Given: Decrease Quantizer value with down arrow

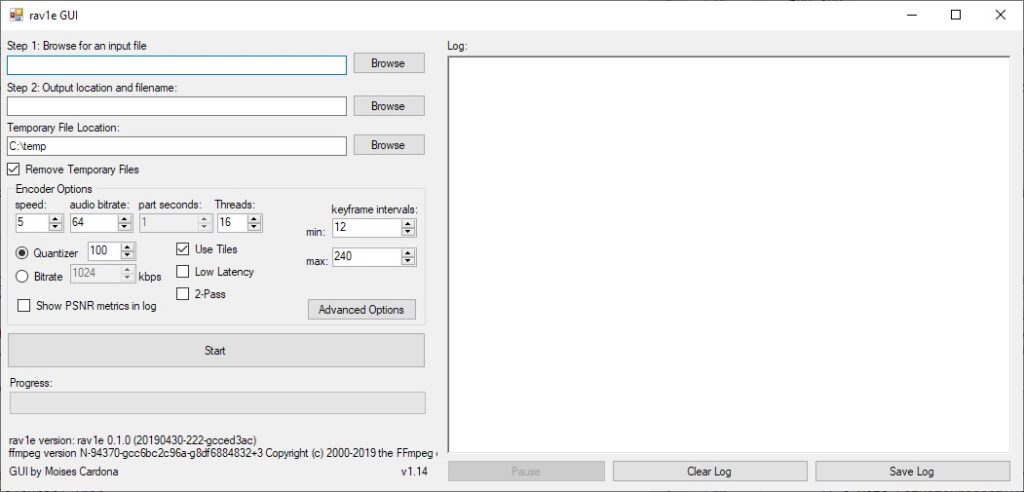Looking at the screenshot, I should (x=128, y=255).
